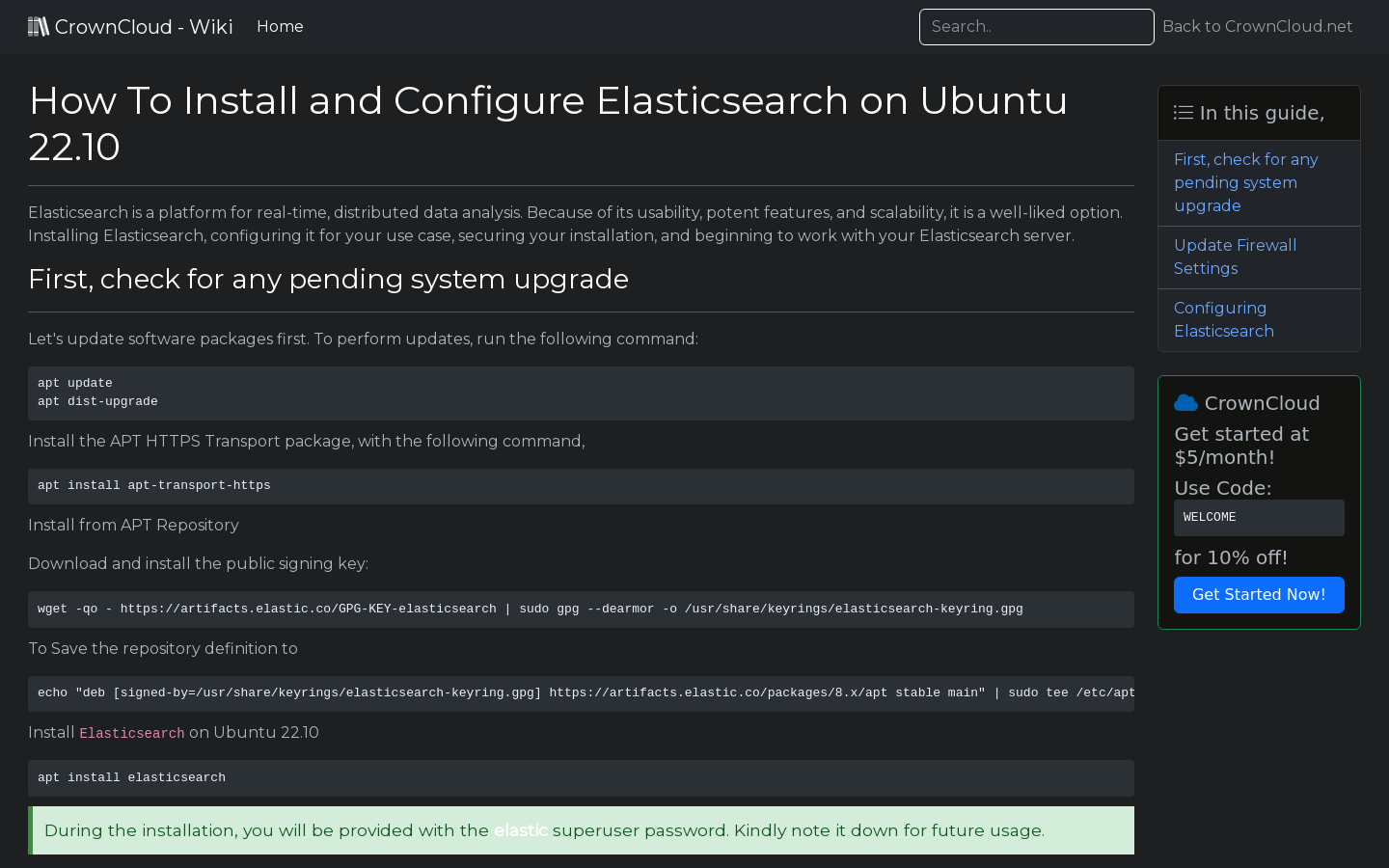Select the wget GPG key command block
The height and width of the screenshot is (868, 1389).
581,609
